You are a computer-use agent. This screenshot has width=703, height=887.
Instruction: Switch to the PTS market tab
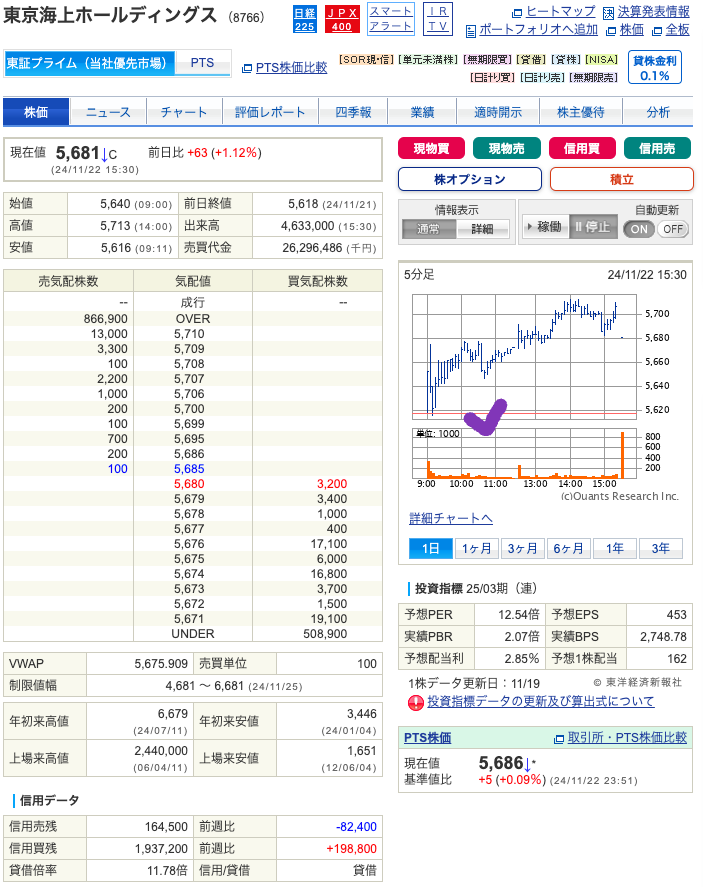pyautogui.click(x=202, y=63)
